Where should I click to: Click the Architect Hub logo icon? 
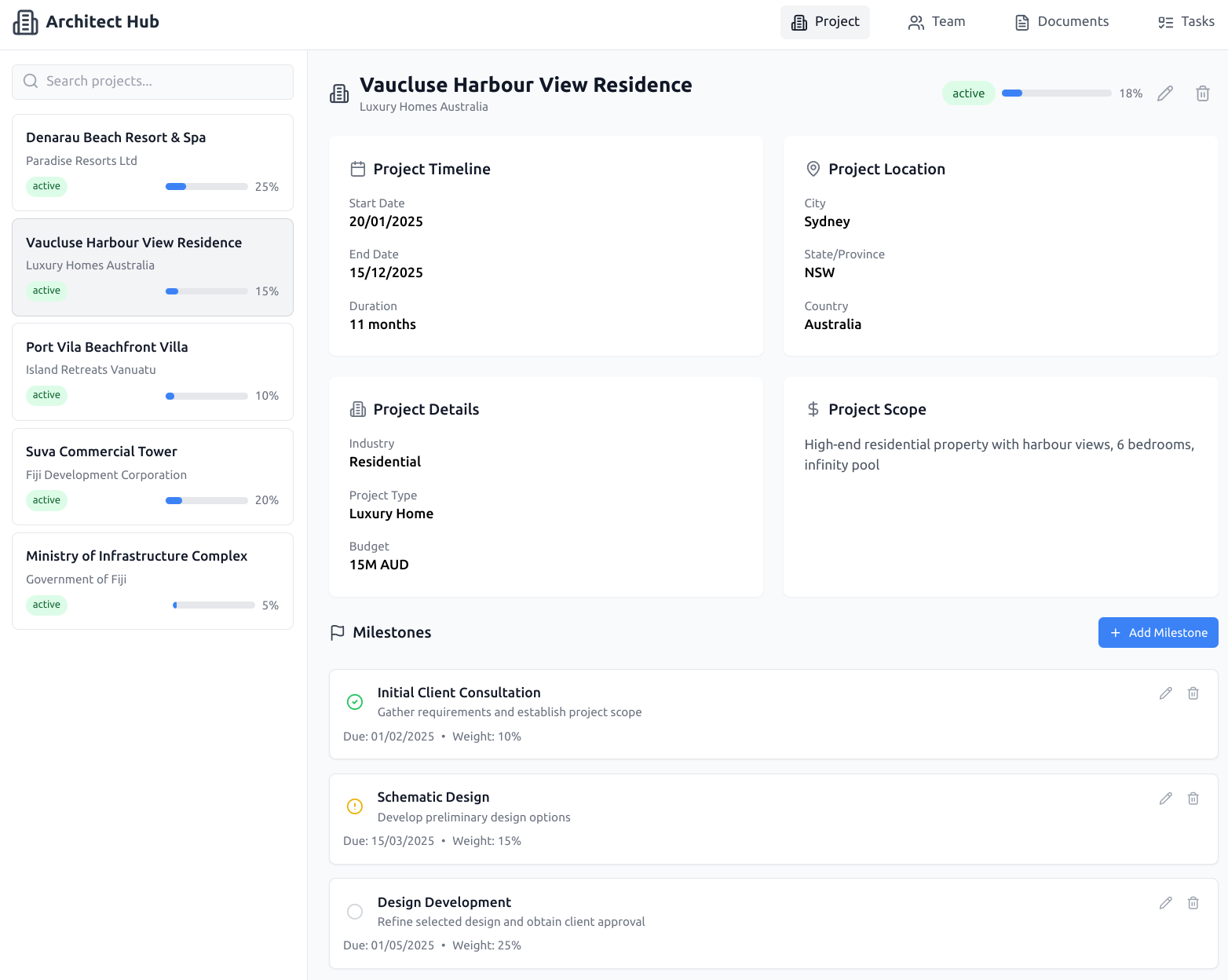25,22
